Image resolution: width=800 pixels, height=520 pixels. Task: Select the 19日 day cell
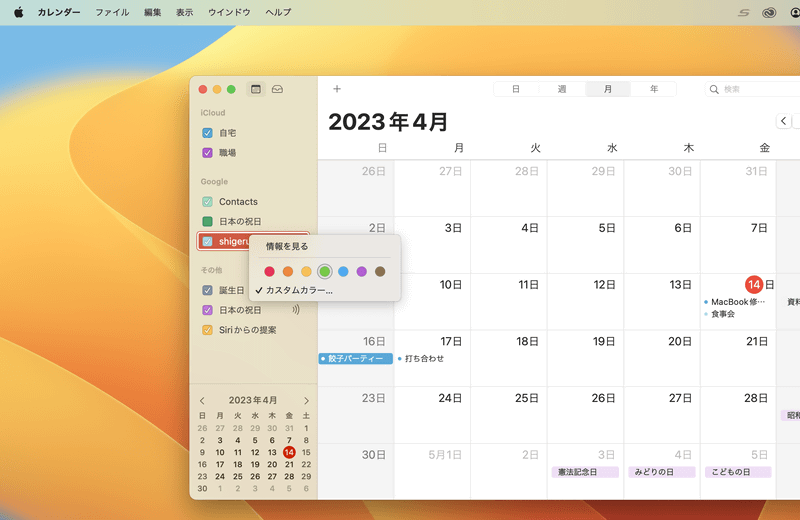point(585,358)
